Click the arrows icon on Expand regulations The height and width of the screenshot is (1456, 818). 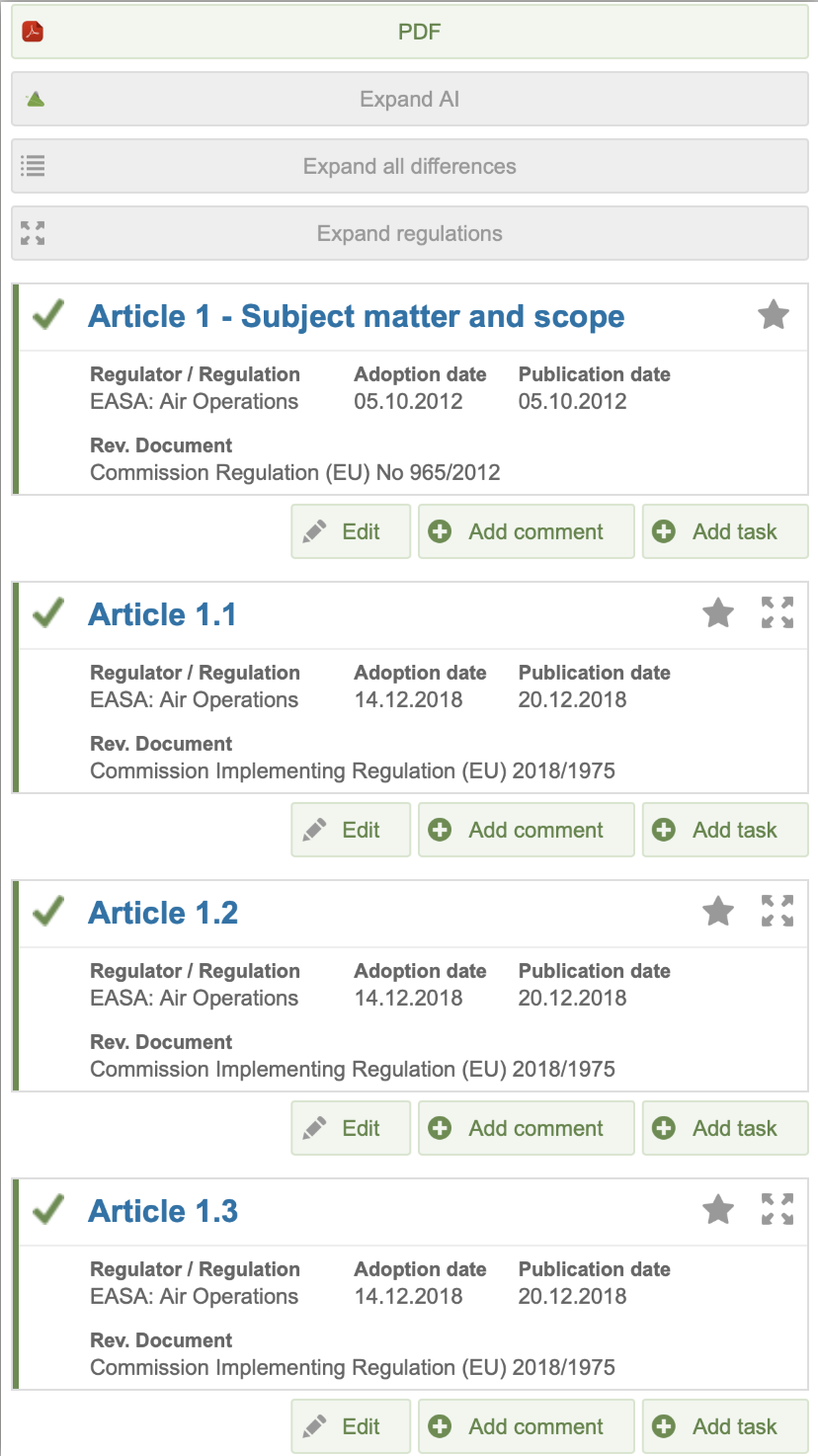coord(33,233)
